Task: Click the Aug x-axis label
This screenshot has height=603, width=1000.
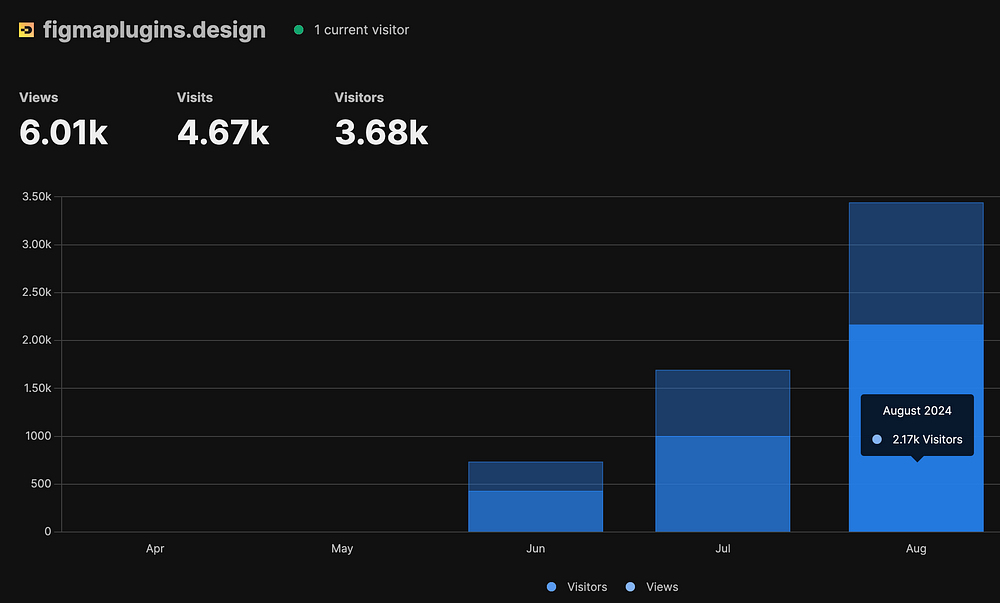Action: click(x=916, y=548)
